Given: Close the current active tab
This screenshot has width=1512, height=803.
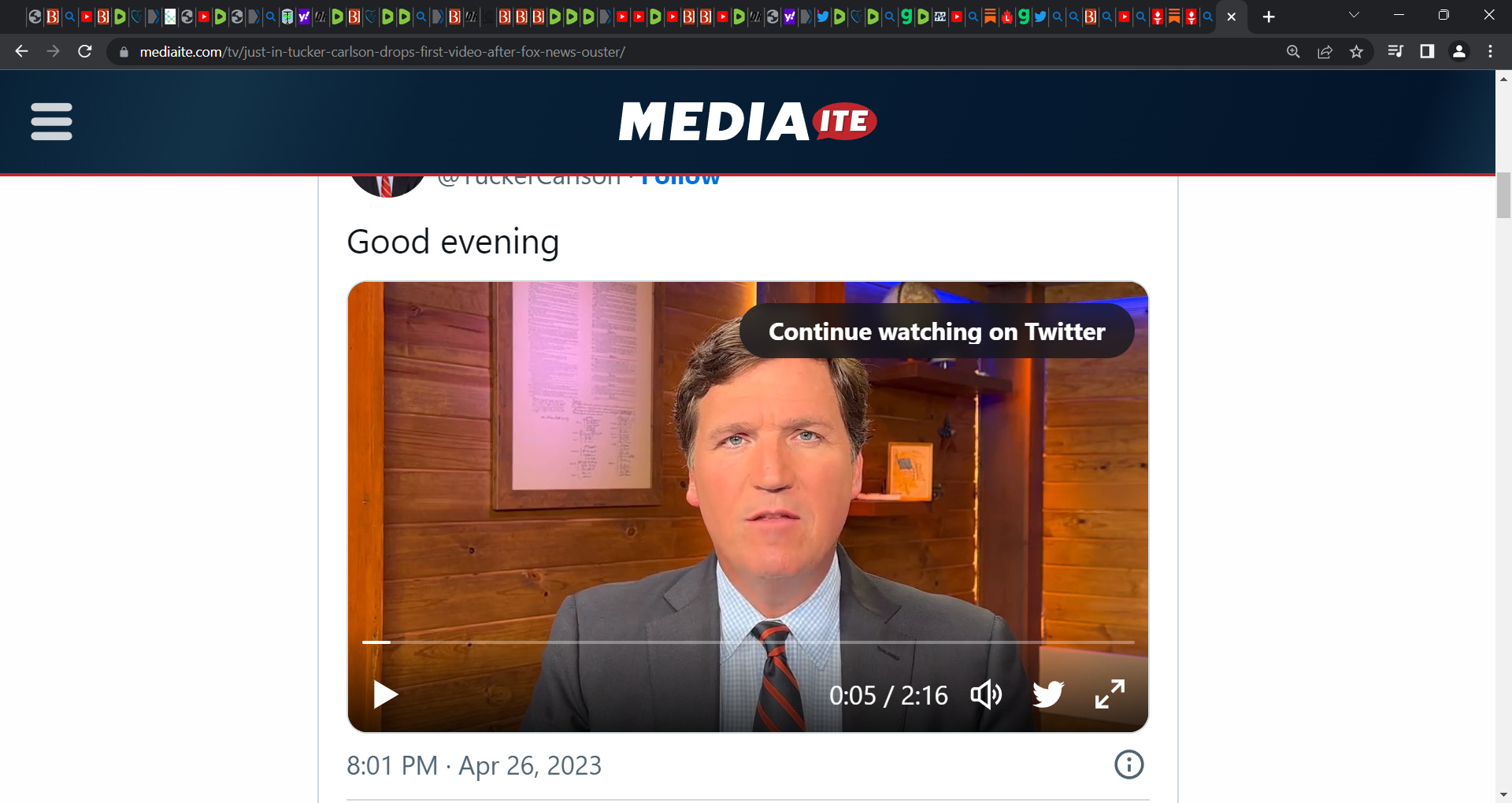Looking at the screenshot, I should [x=1232, y=17].
